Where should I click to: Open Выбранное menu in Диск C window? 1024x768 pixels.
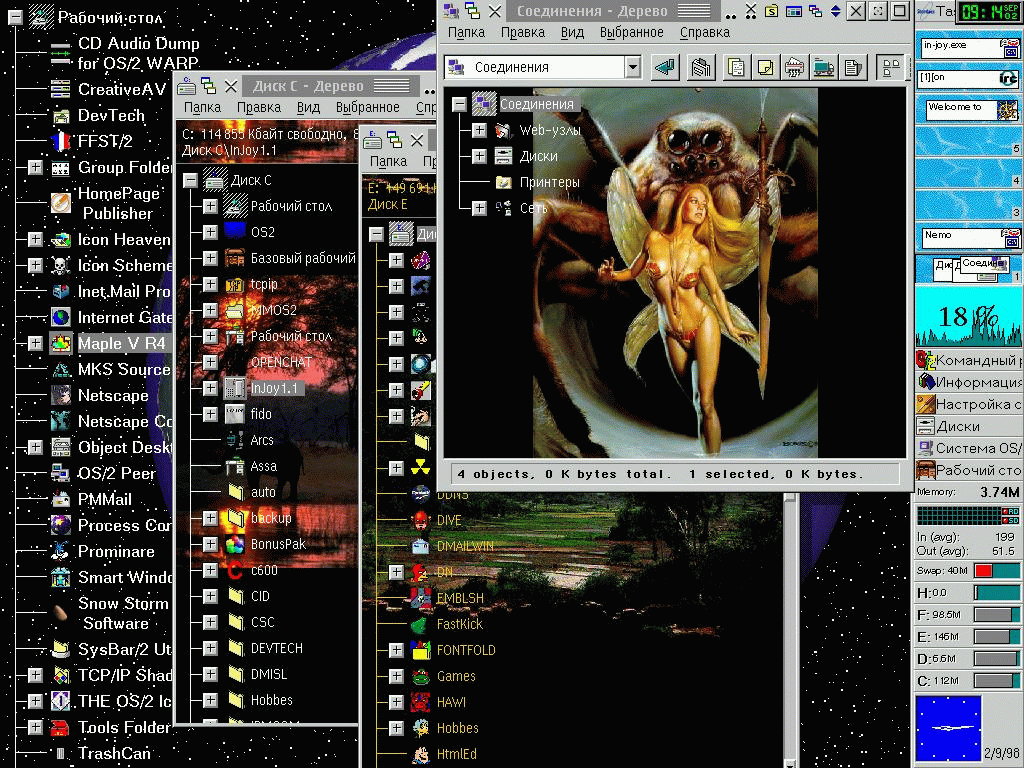[x=368, y=107]
